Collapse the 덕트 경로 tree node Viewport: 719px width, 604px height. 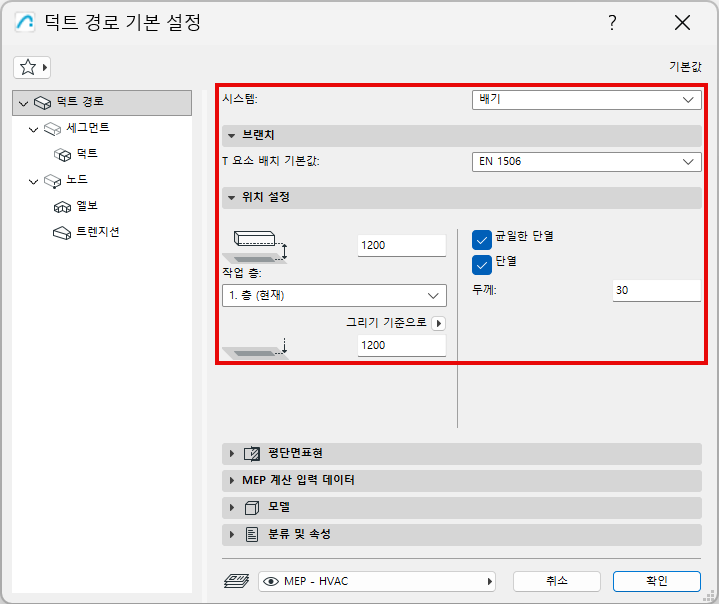tap(23, 103)
